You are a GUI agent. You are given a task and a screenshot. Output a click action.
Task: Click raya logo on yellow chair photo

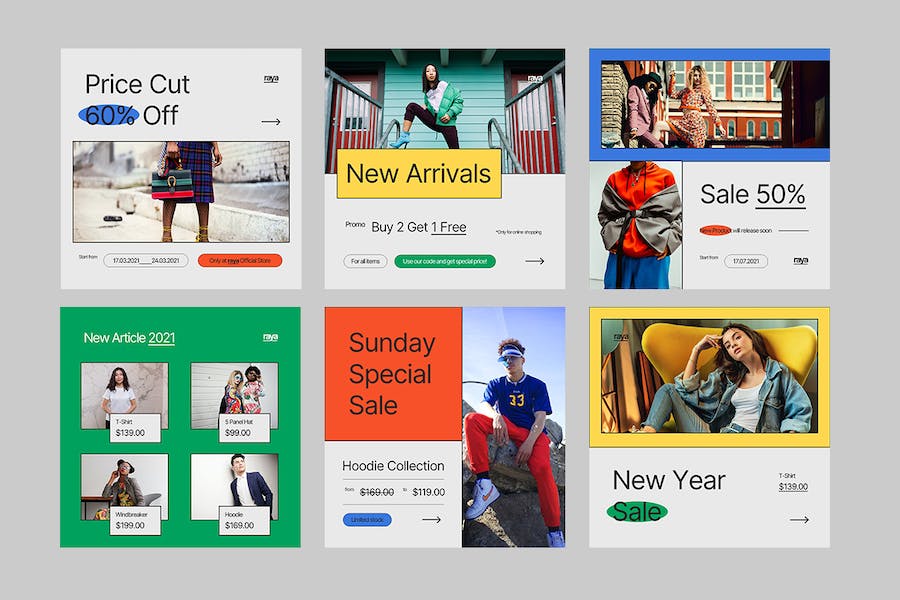tap(623, 338)
